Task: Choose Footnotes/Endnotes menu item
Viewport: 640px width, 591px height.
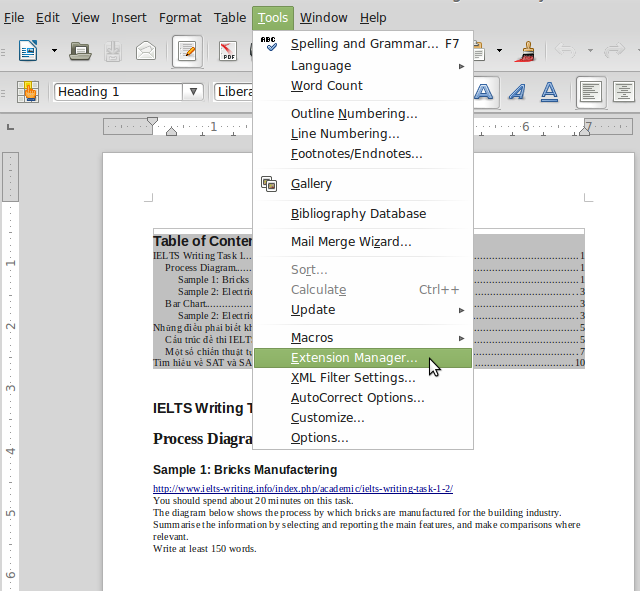Action: point(363,153)
